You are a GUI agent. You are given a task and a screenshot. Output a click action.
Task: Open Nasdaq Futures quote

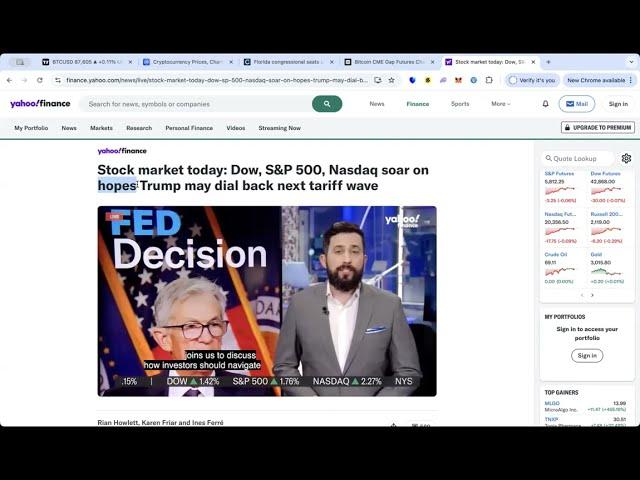point(560,214)
